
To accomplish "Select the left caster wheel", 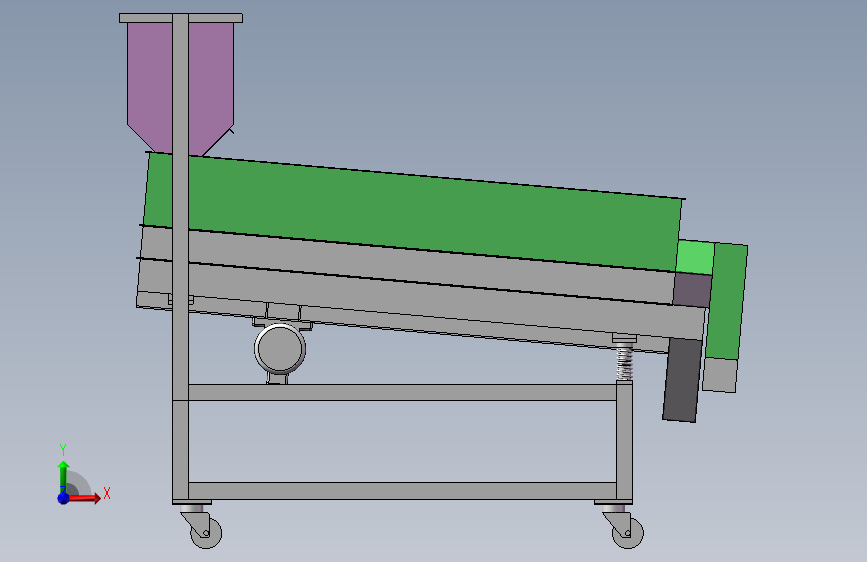I will coord(206,533).
